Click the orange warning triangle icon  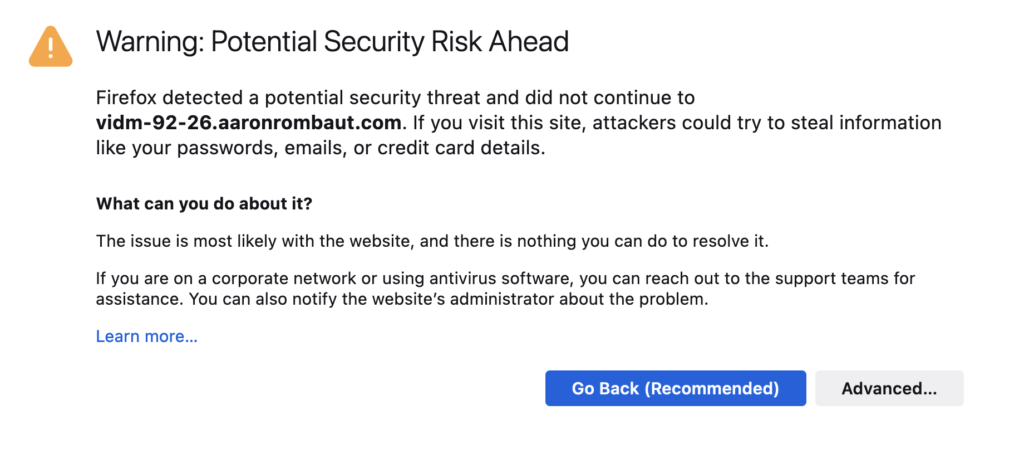(50, 46)
